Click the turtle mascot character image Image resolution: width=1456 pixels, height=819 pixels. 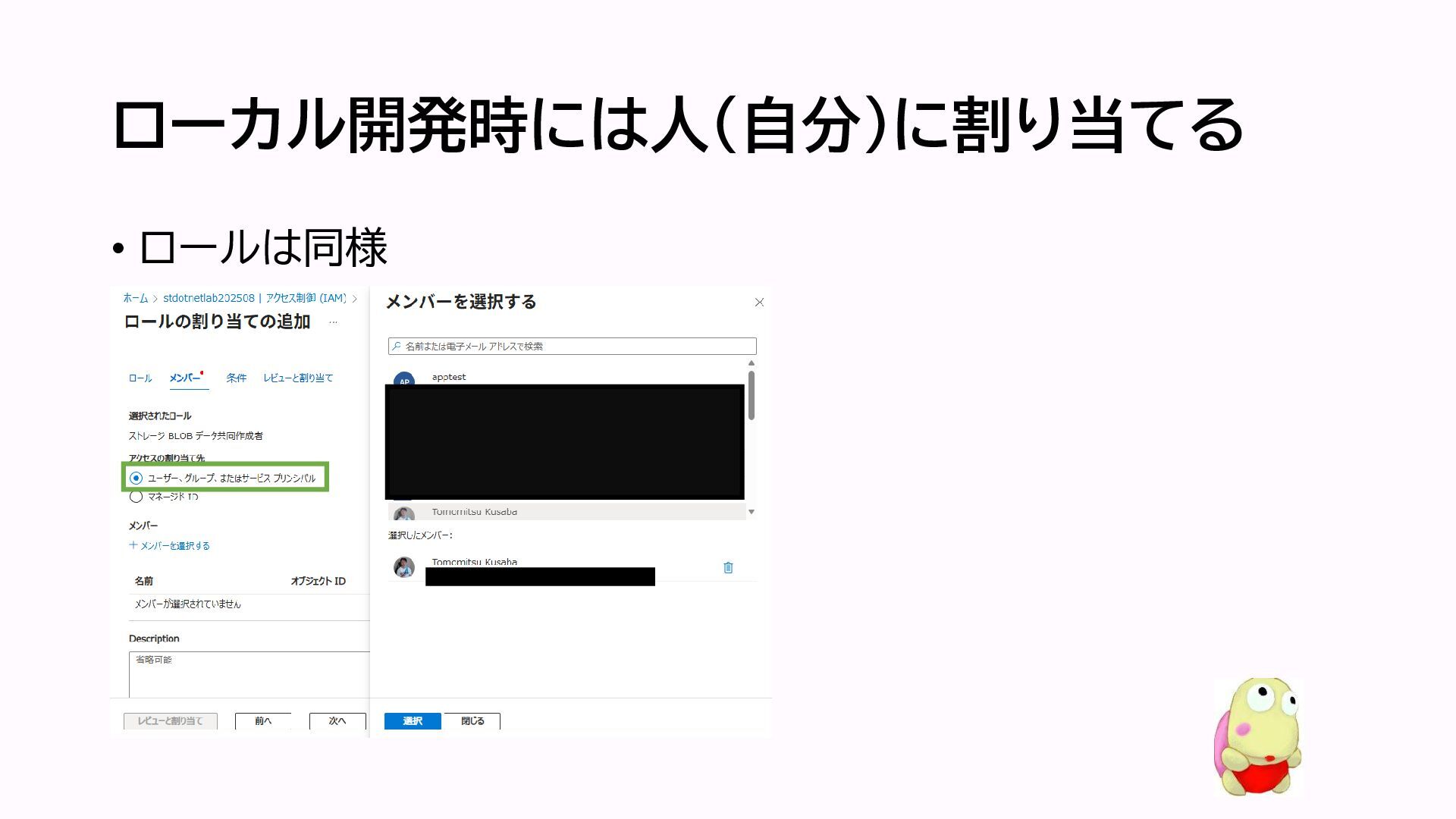(1257, 736)
